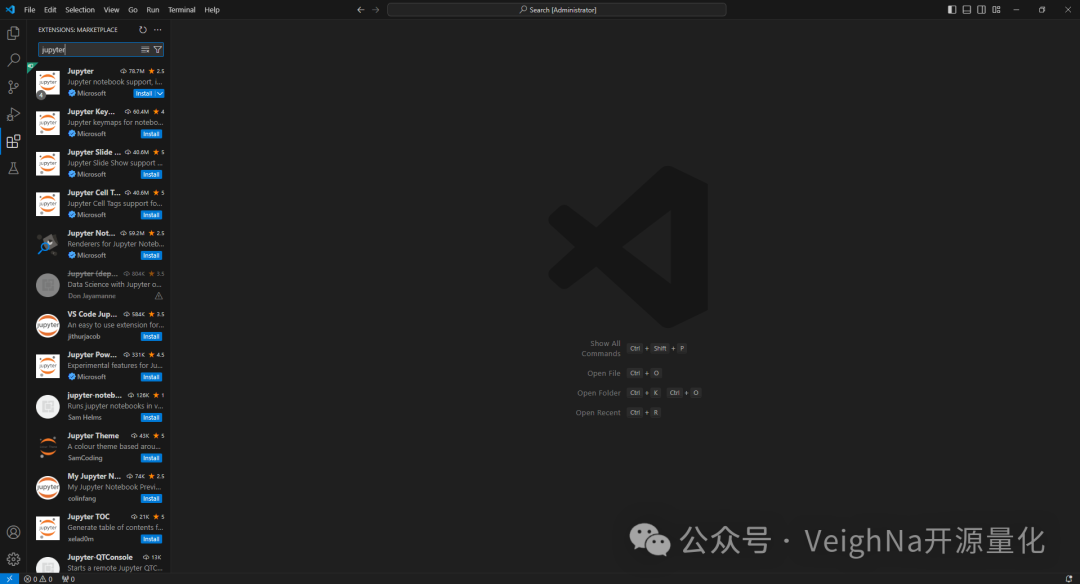Clear extensions search results icon
This screenshot has height=584, width=1080.
tap(145, 49)
